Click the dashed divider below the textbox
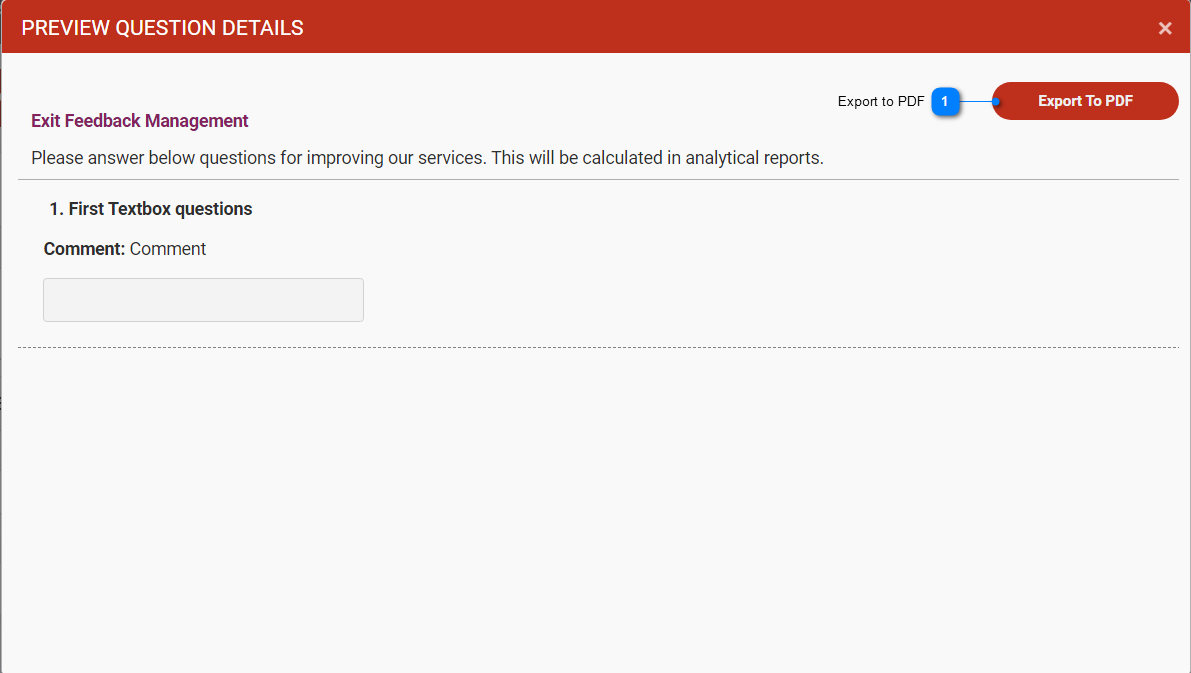The height and width of the screenshot is (673, 1191). (598, 348)
